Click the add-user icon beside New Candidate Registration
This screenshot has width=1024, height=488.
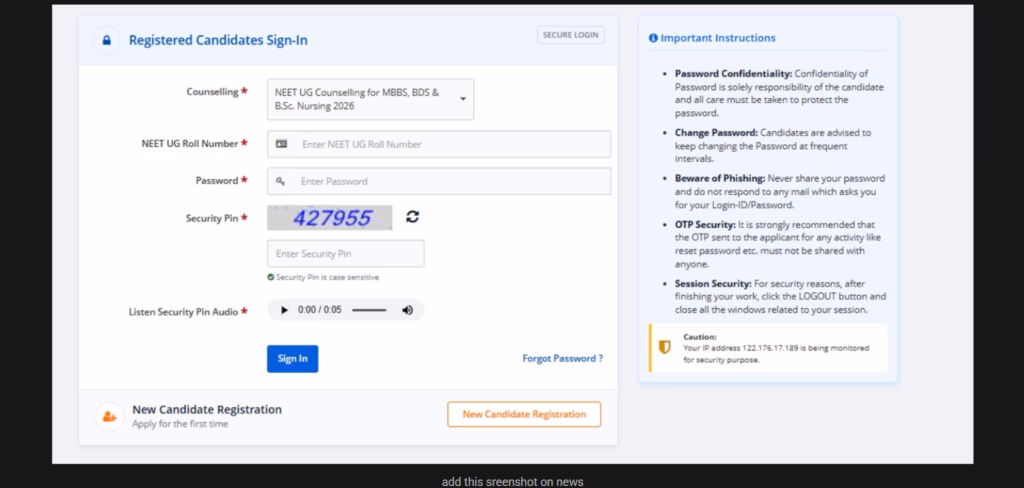click(x=110, y=416)
